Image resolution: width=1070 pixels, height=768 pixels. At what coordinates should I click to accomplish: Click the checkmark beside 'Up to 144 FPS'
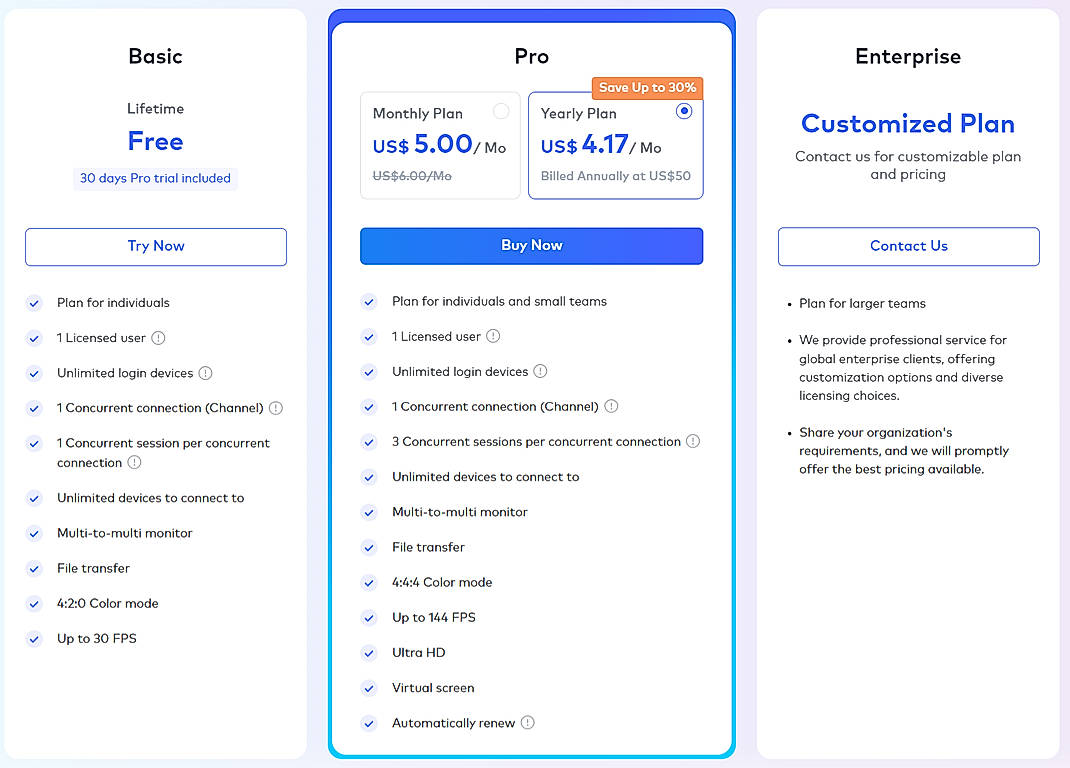point(369,617)
